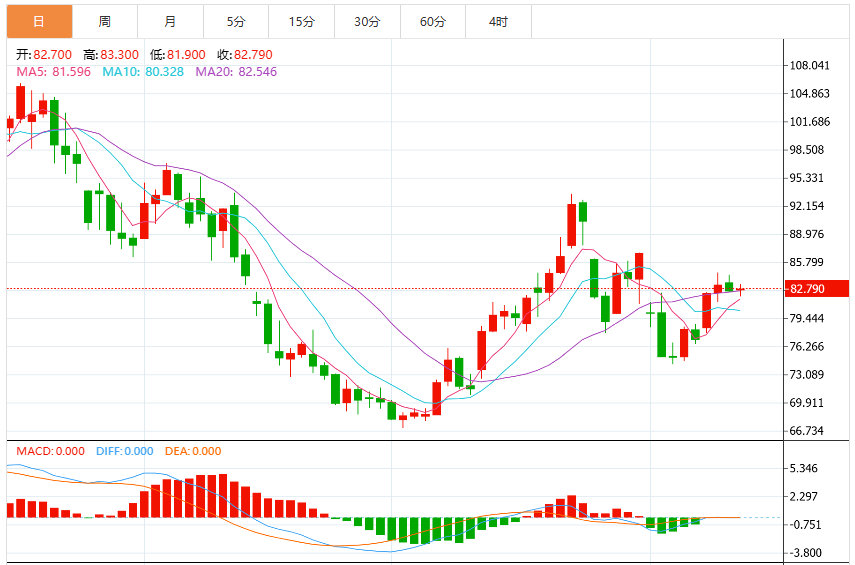Viewport: 855px width, 565px height.
Task: Click the MA20 82.546 indicator label
Action: pos(237,72)
